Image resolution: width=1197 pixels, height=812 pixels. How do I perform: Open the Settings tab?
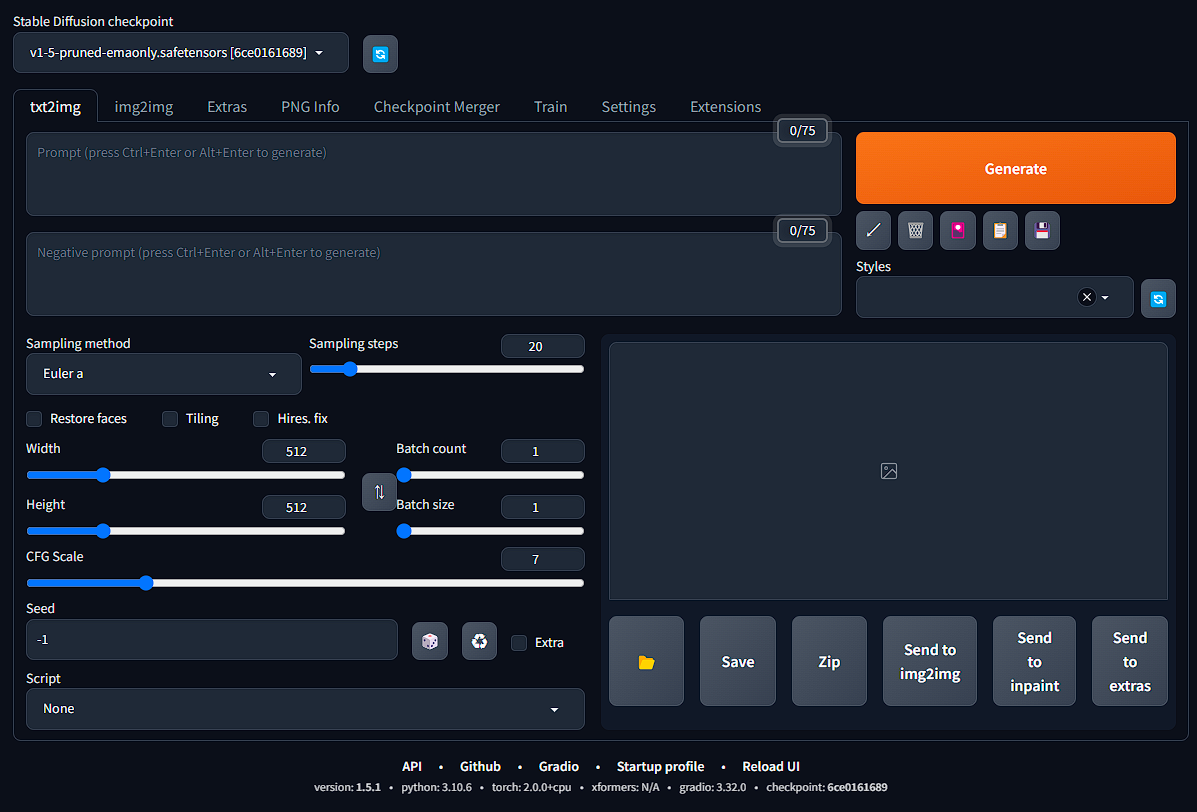[628, 107]
